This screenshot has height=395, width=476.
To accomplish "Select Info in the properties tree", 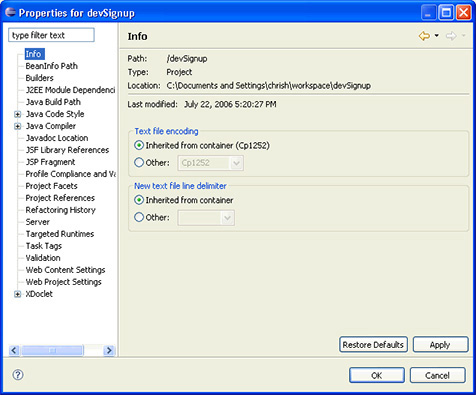I will click(x=34, y=54).
